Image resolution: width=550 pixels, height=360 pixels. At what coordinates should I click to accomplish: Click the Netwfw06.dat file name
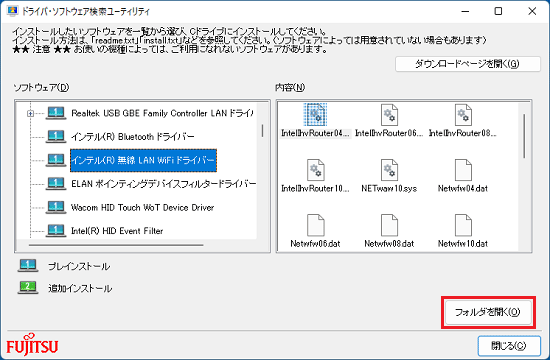tap(315, 244)
